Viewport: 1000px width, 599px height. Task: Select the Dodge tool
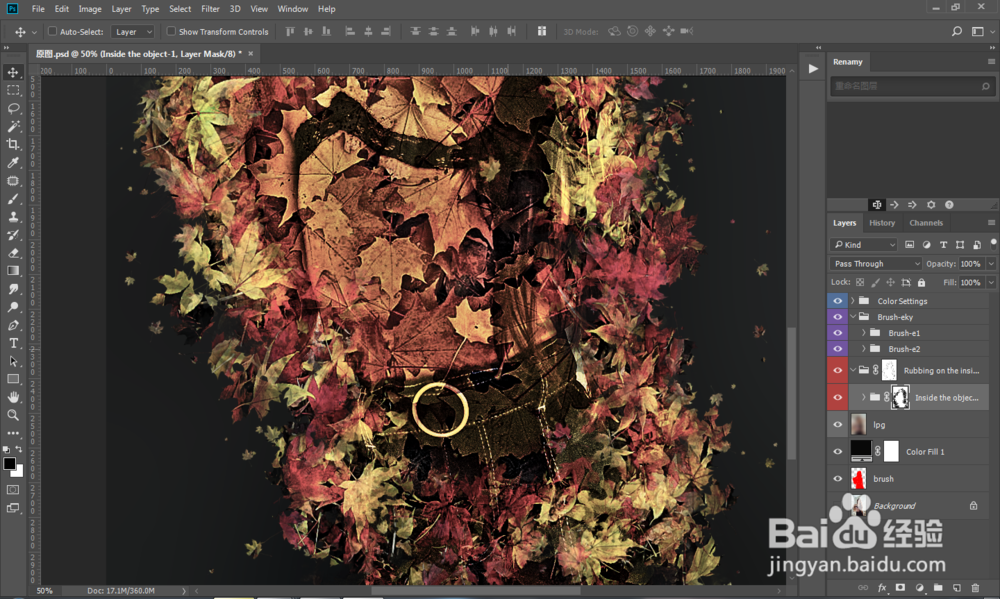[13, 307]
